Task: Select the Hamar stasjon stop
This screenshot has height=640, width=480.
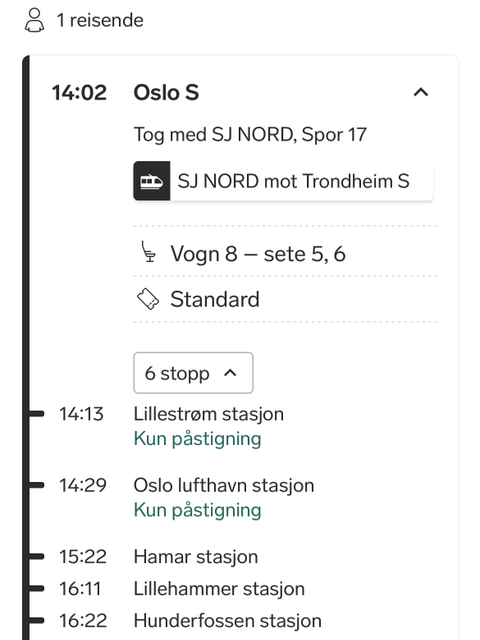Action: [196, 557]
